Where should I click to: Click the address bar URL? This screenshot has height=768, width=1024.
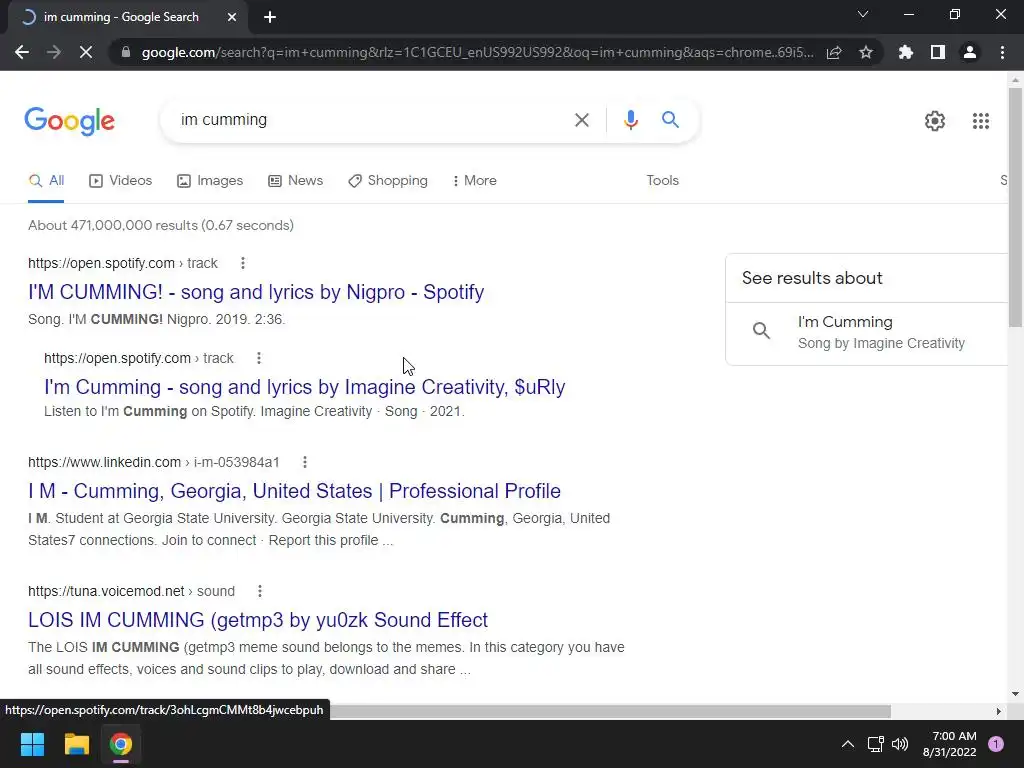477,52
